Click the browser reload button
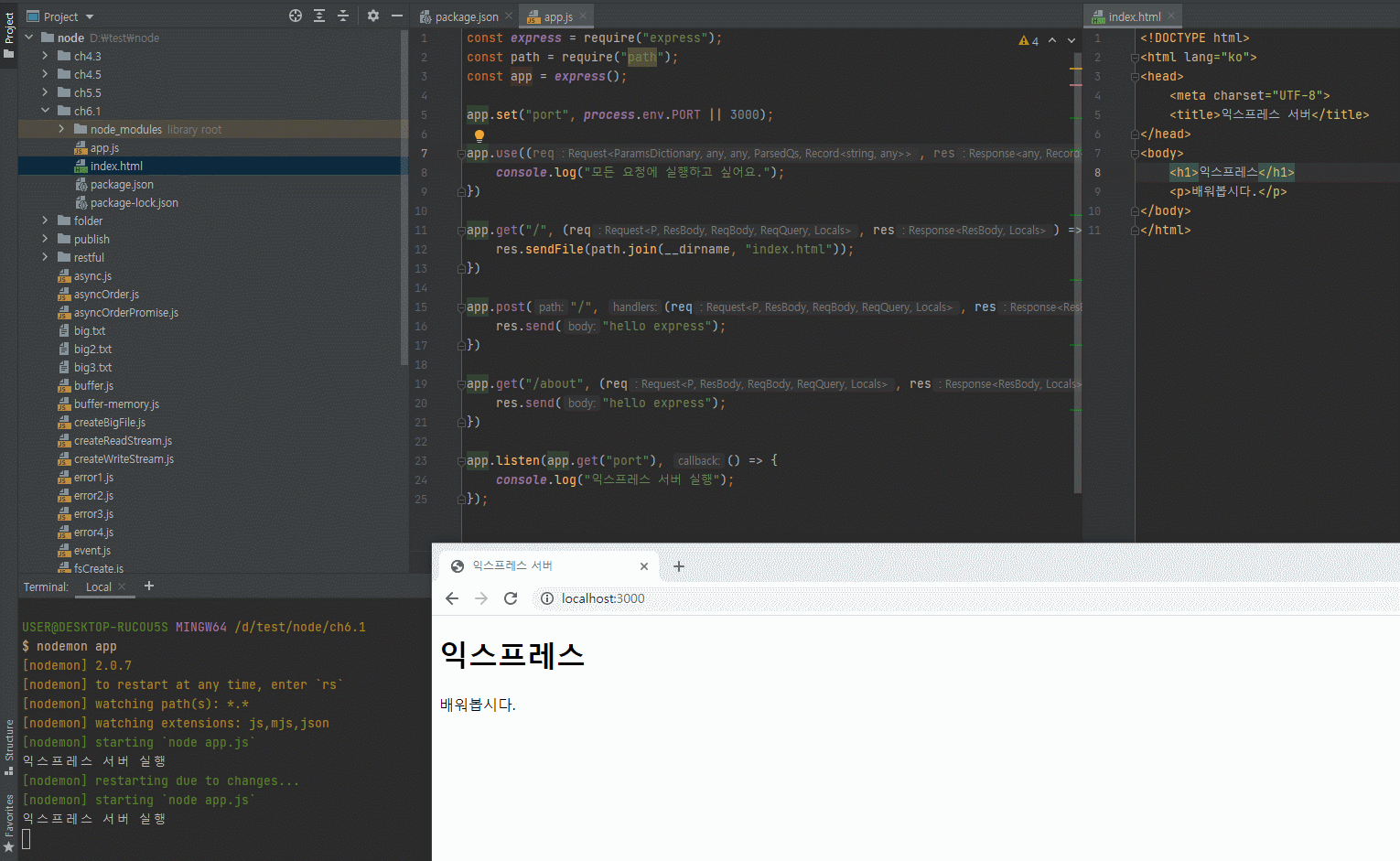Image resolution: width=1400 pixels, height=861 pixels. coord(511,598)
